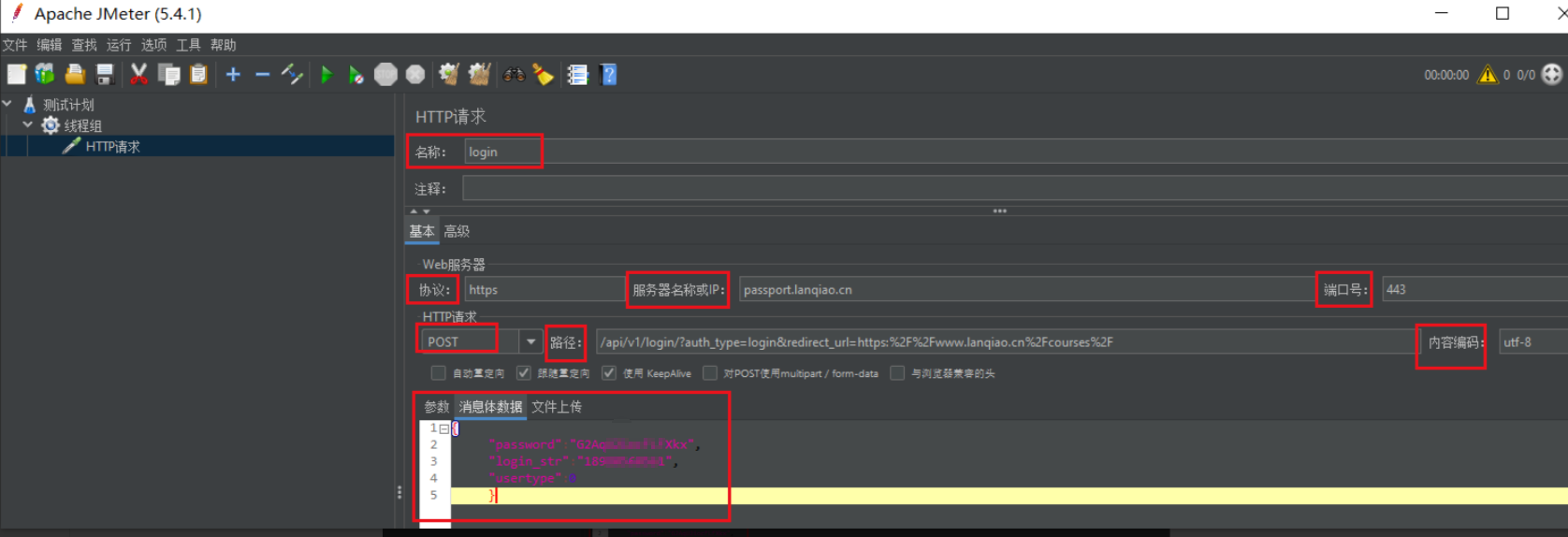Open the 帮助 menu
Screen dimensions: 1568x537
(x=224, y=45)
